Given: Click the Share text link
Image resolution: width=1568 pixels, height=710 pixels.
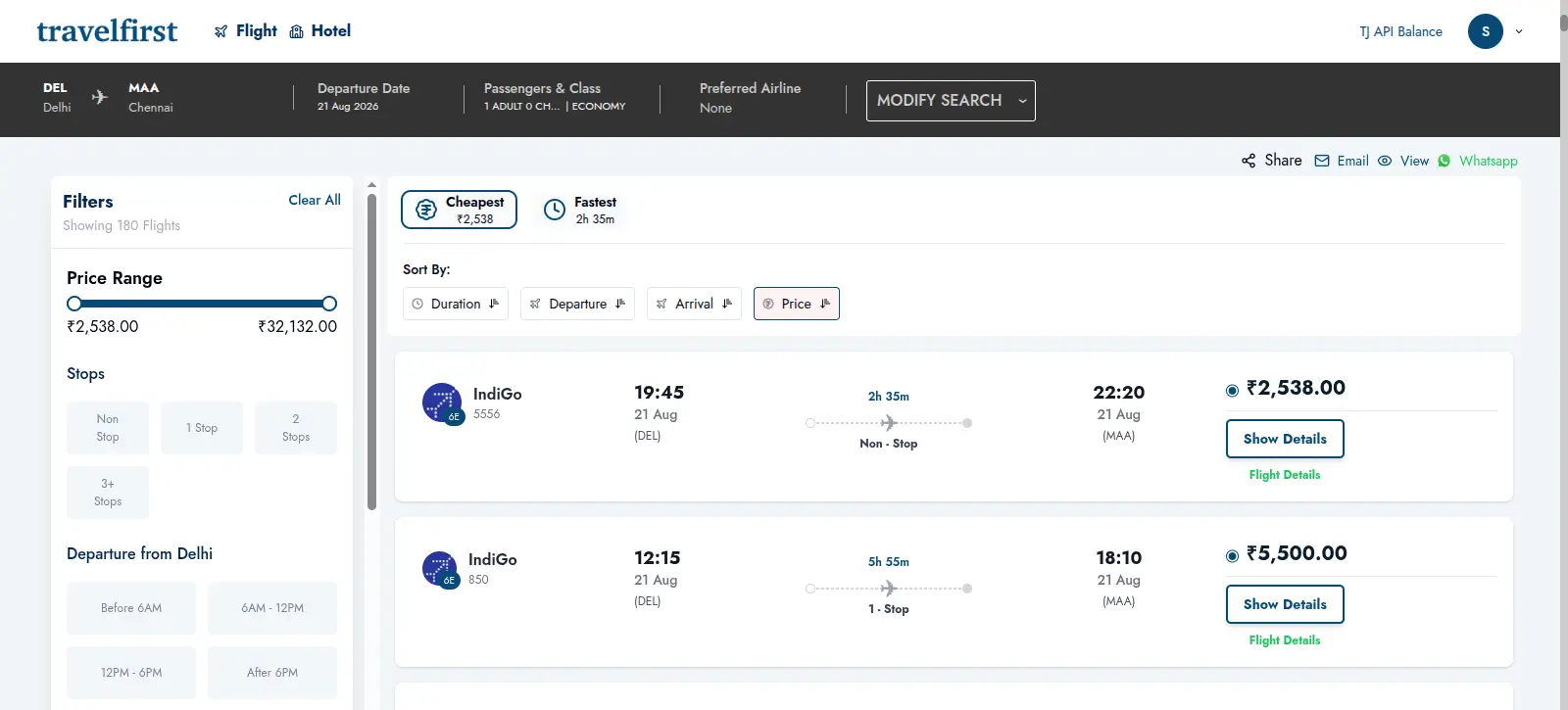Looking at the screenshot, I should 1283,161.
